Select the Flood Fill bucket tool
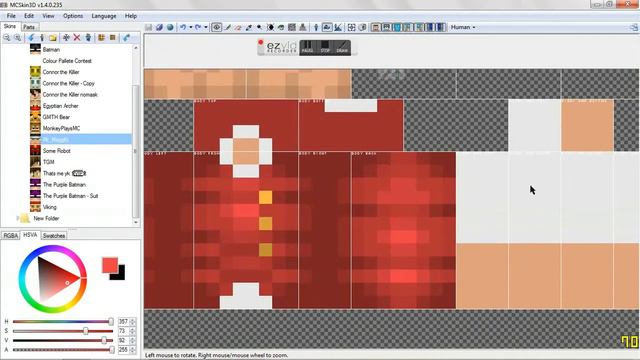Image resolution: width=640 pixels, height=360 pixels. (x=281, y=27)
